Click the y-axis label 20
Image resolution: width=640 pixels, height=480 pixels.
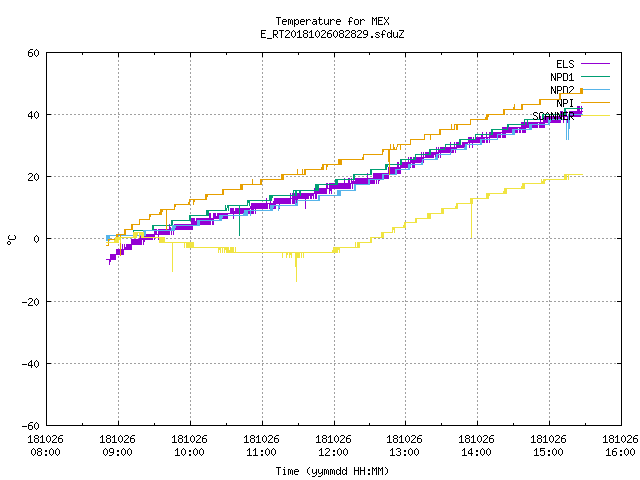[x=33, y=177]
